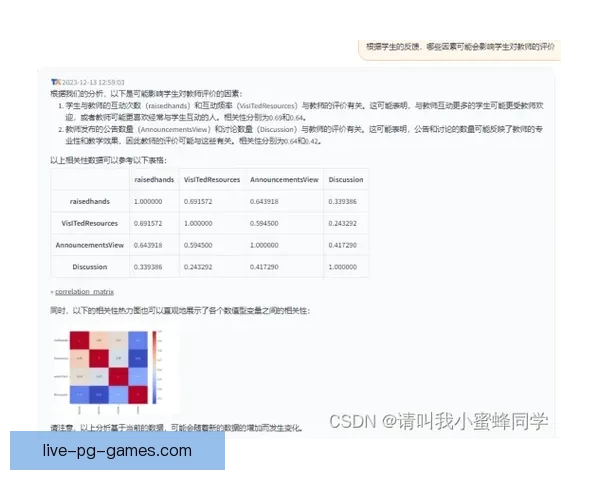Select the raisedhands row label

pyautogui.click(x=90, y=201)
